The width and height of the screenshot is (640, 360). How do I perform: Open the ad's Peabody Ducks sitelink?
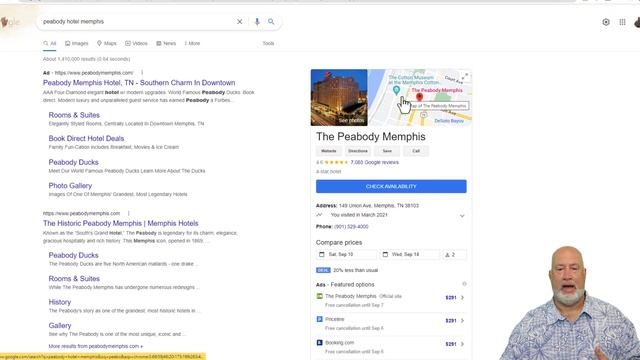[73, 162]
